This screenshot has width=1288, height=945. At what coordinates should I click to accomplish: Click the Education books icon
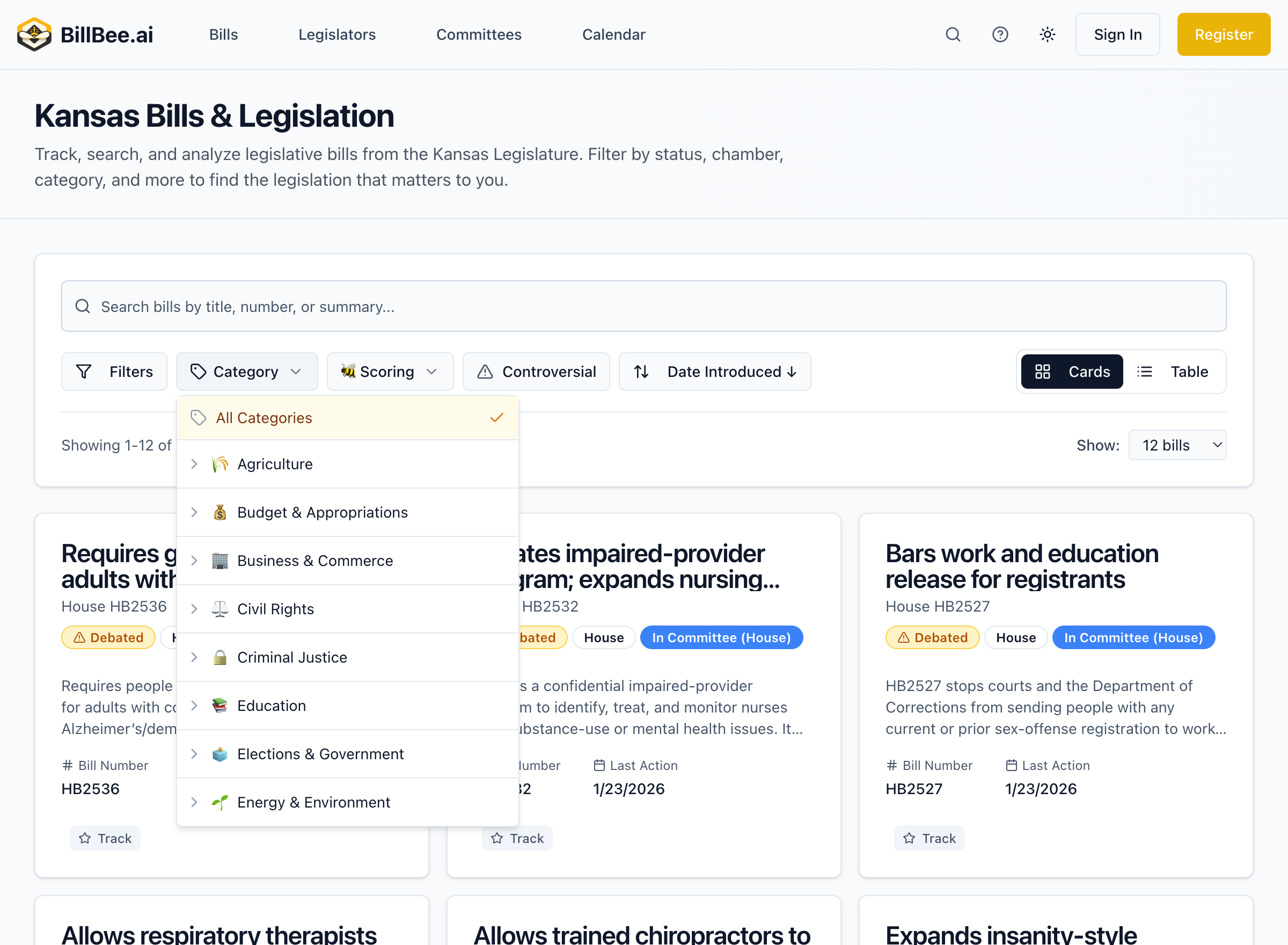tap(219, 706)
